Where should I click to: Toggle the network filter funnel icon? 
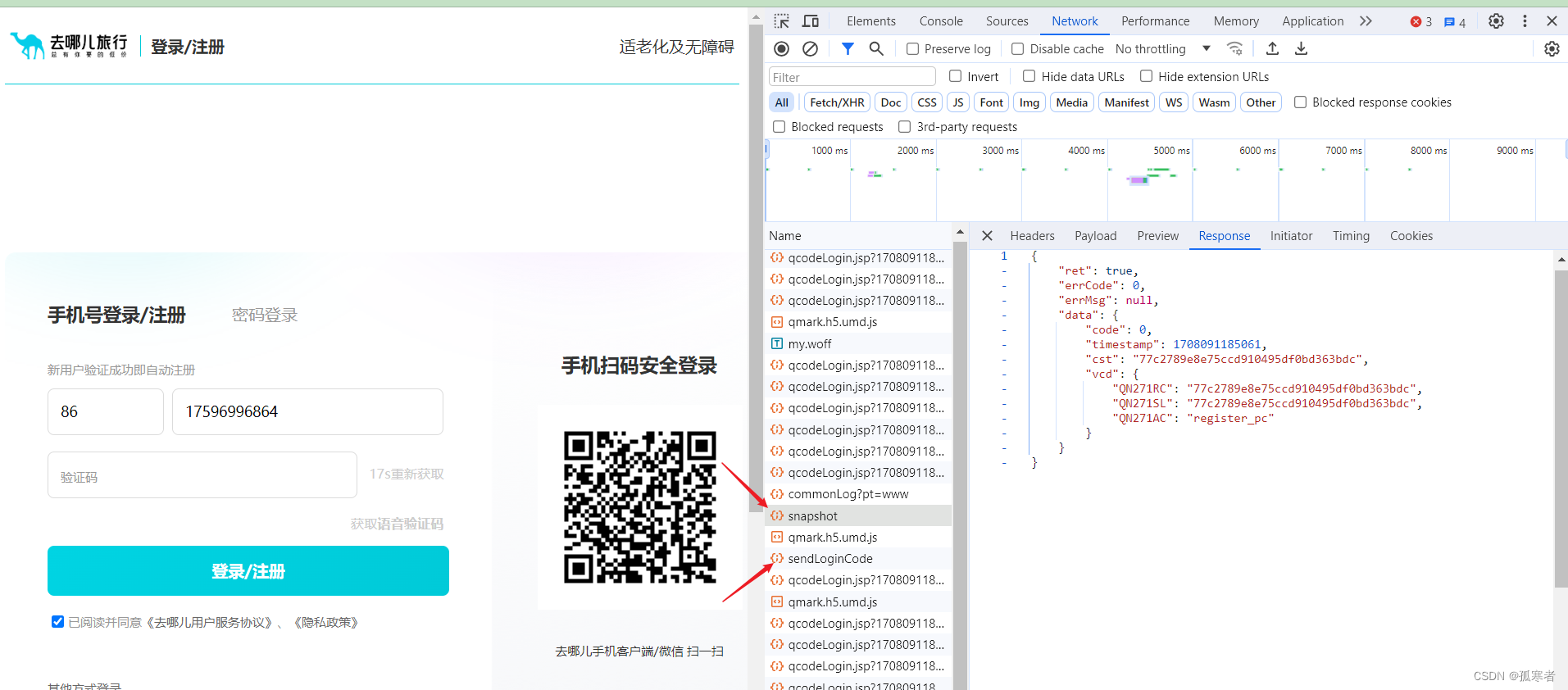(x=848, y=49)
